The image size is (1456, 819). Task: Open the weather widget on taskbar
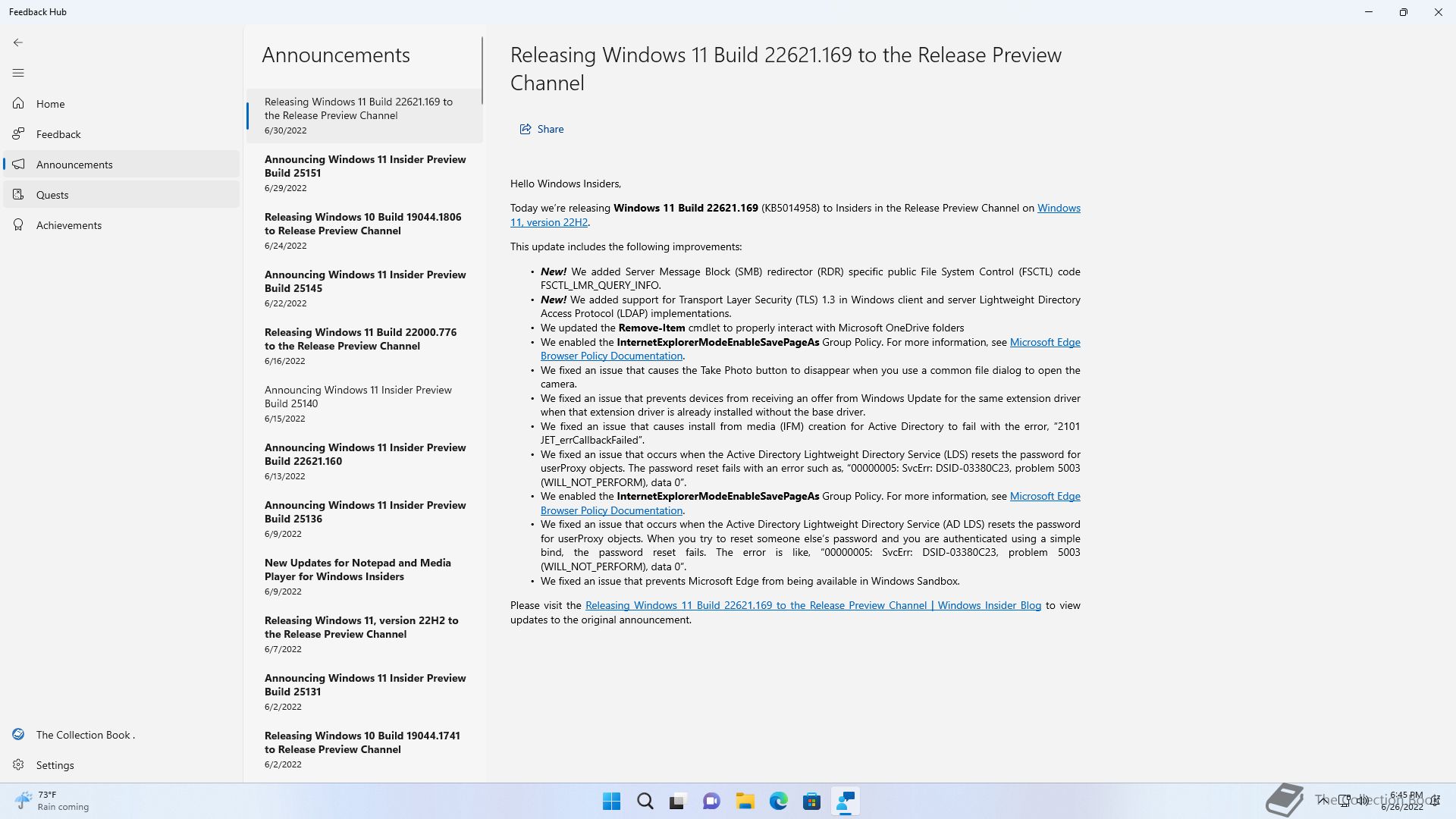(52, 801)
